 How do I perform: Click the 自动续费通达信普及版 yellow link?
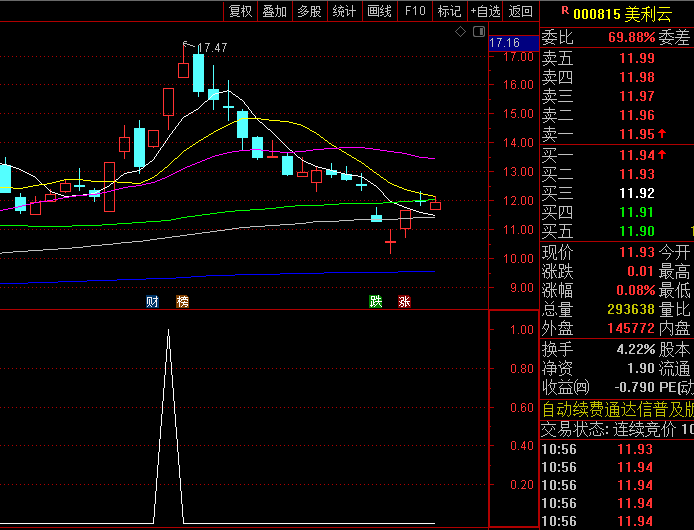(617, 409)
